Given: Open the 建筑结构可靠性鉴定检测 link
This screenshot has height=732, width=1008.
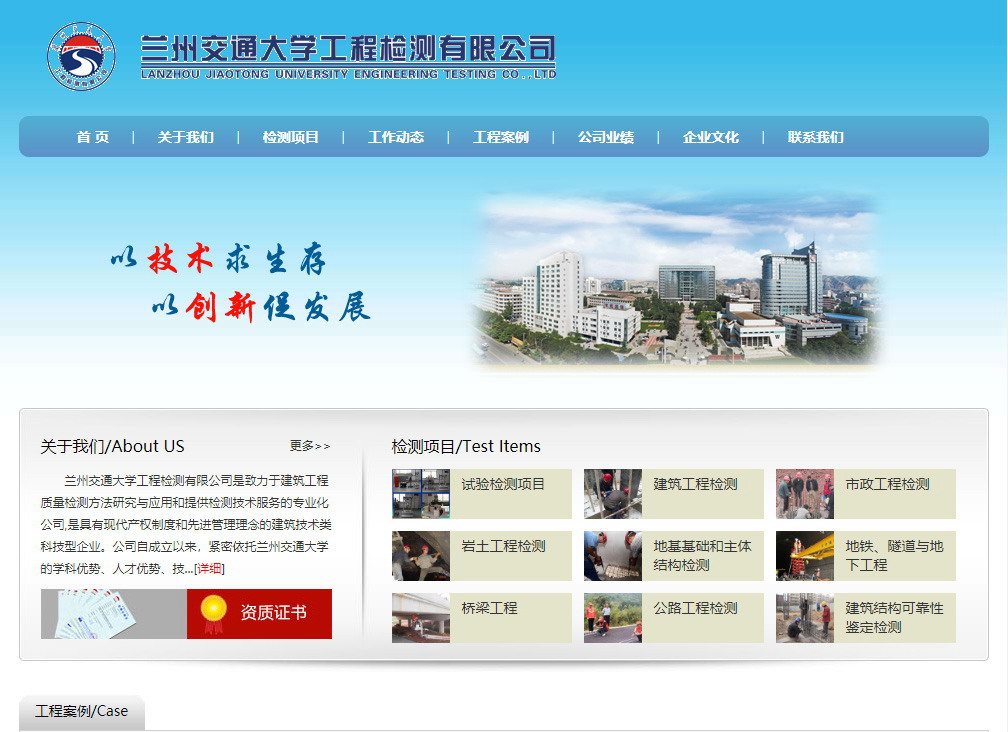Looking at the screenshot, I should 894,618.
